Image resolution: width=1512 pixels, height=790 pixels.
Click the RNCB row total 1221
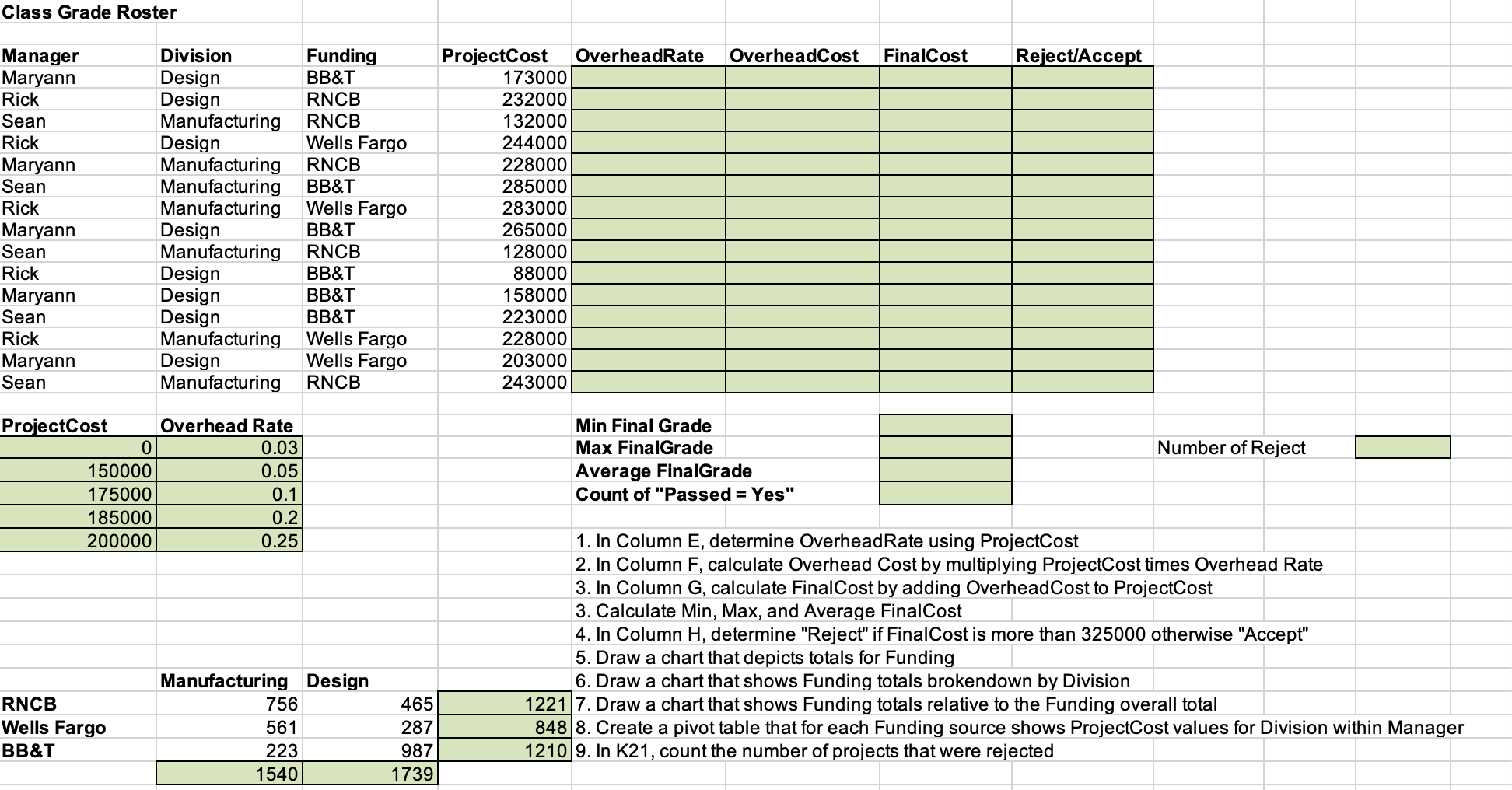tap(505, 704)
